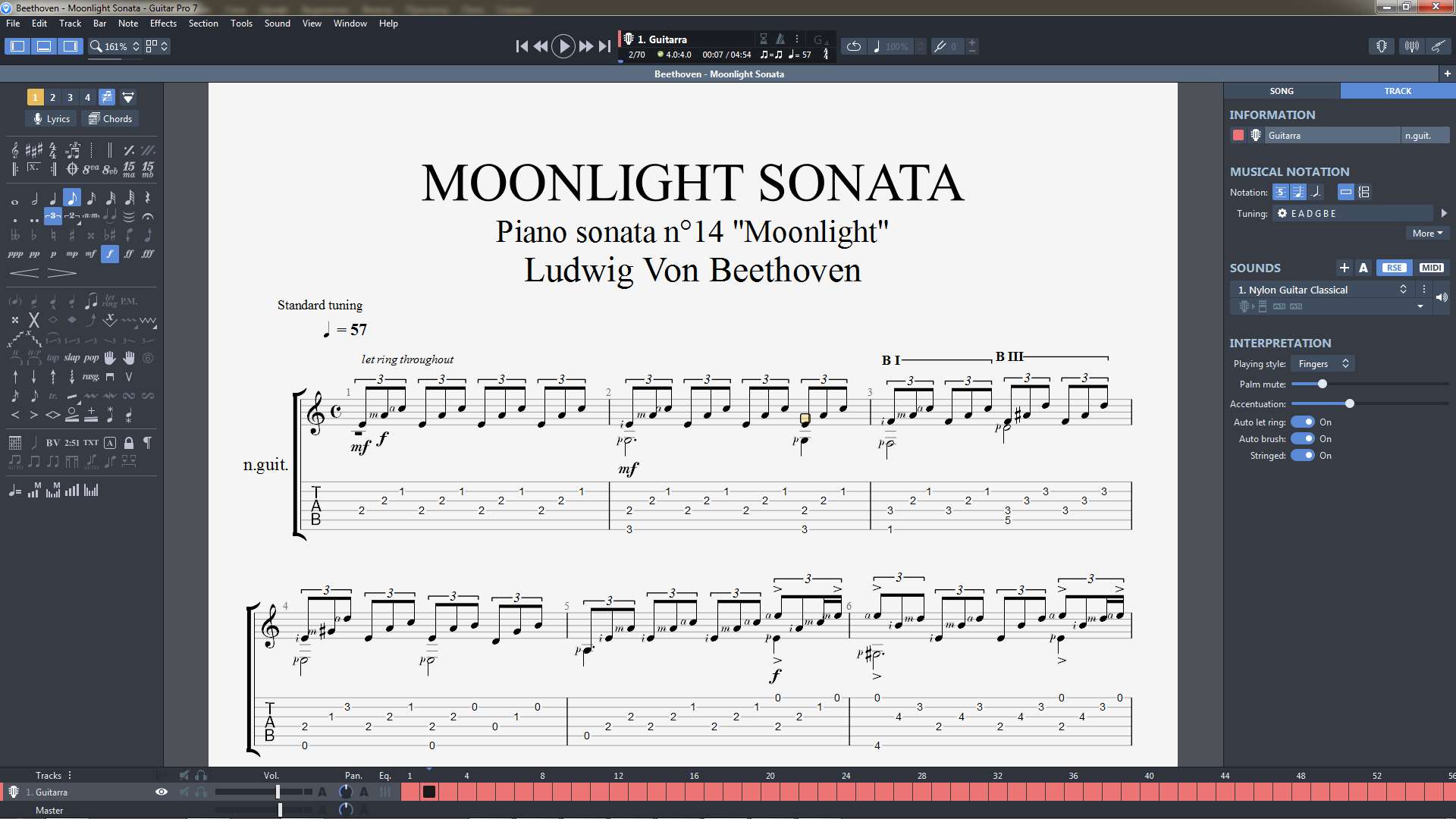This screenshot has width=1456, height=819.
Task: Toggle Auto brush switch
Action: [x=1303, y=439]
